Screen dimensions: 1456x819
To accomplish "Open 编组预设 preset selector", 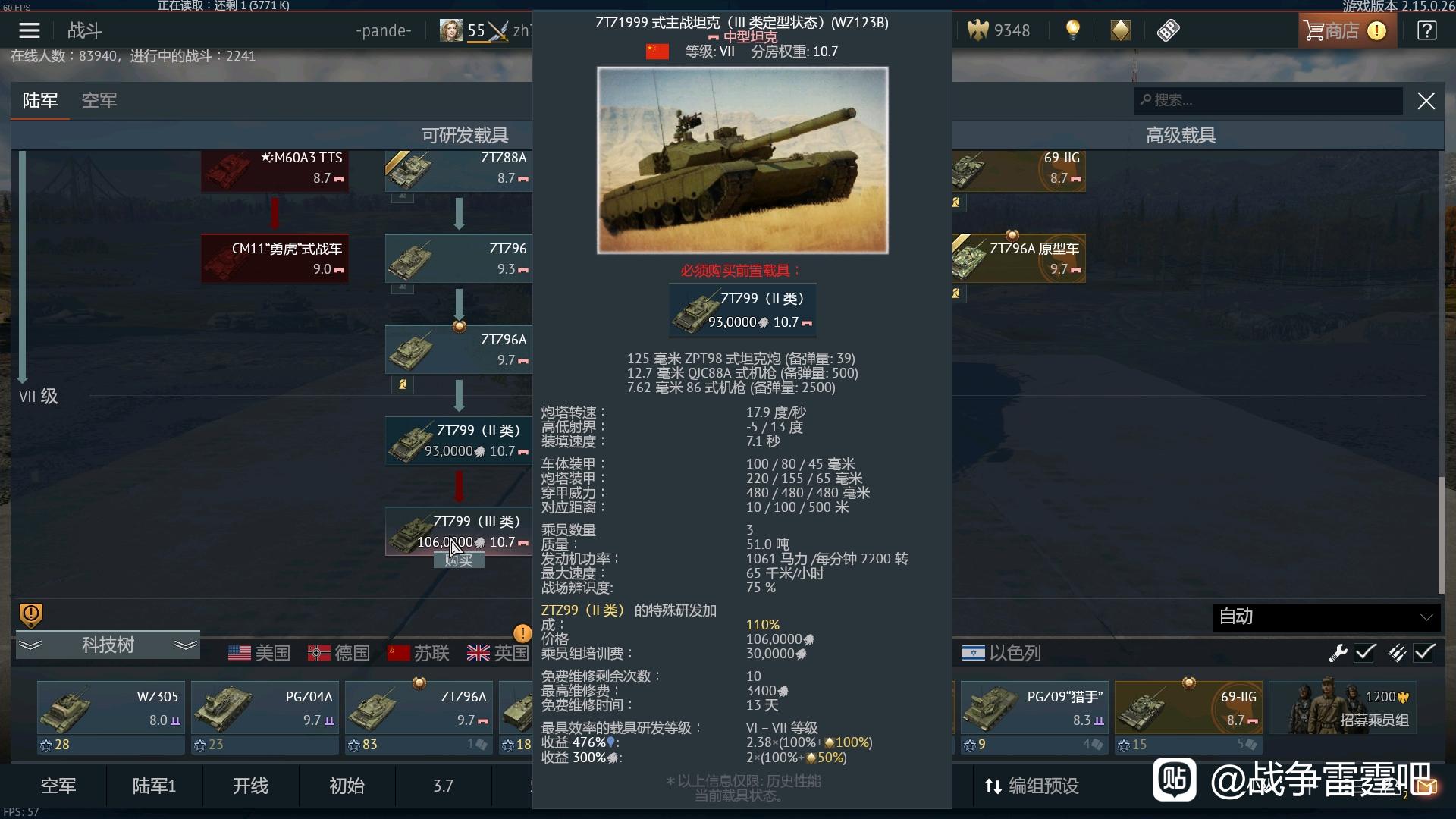I will click(x=1031, y=786).
